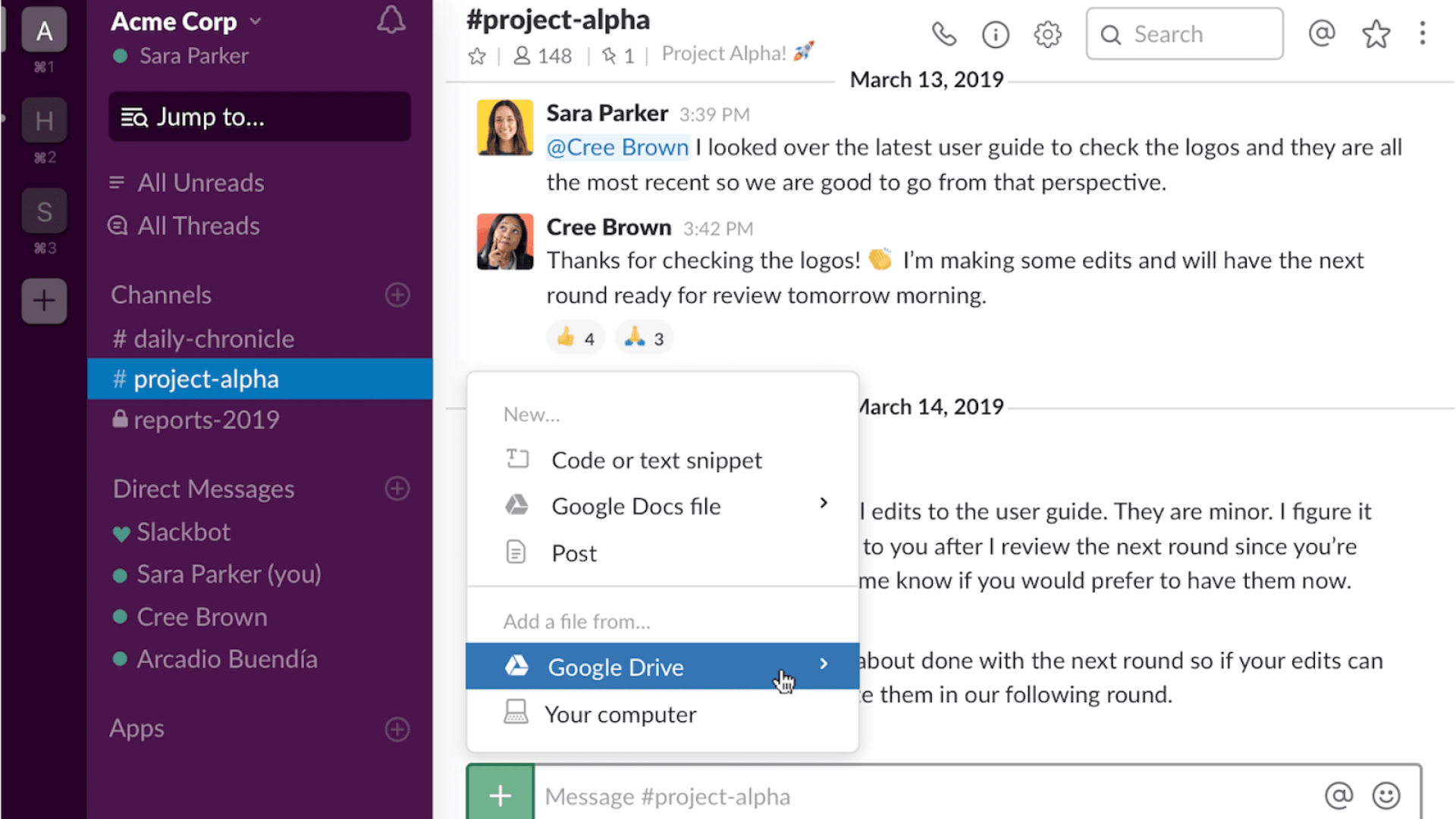Choose Code or text snippet

click(x=663, y=460)
